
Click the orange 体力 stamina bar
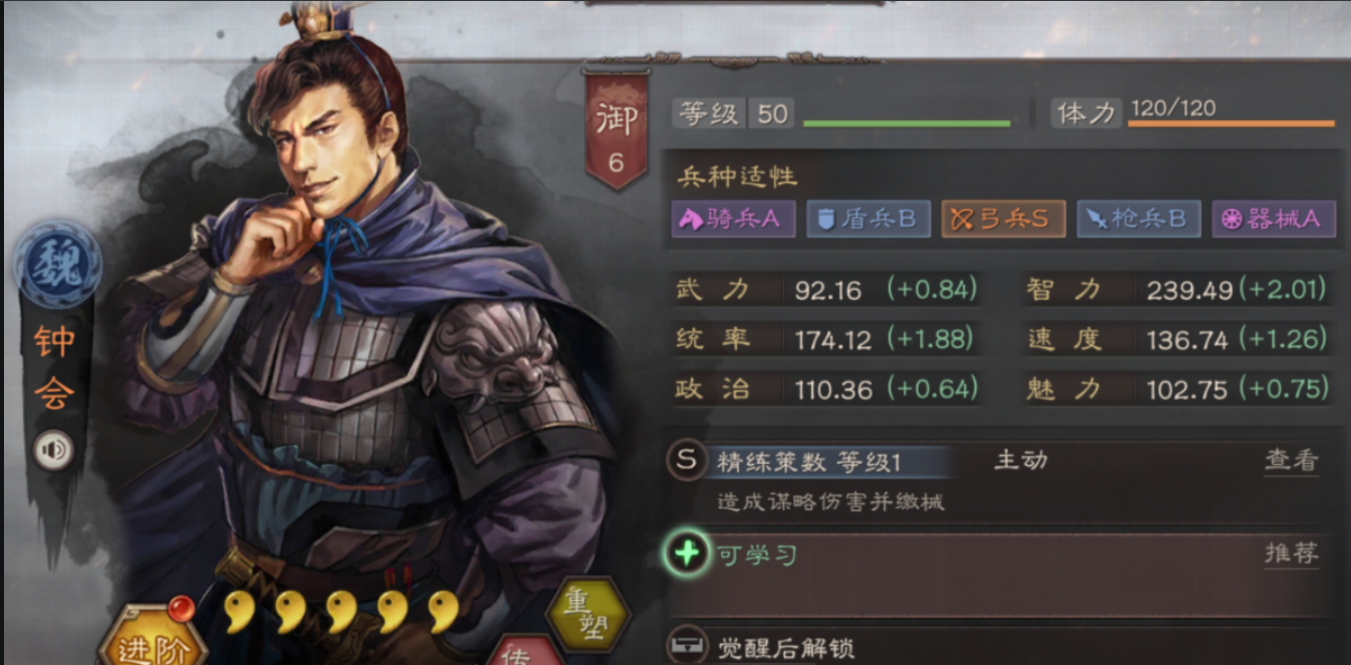(1231, 124)
